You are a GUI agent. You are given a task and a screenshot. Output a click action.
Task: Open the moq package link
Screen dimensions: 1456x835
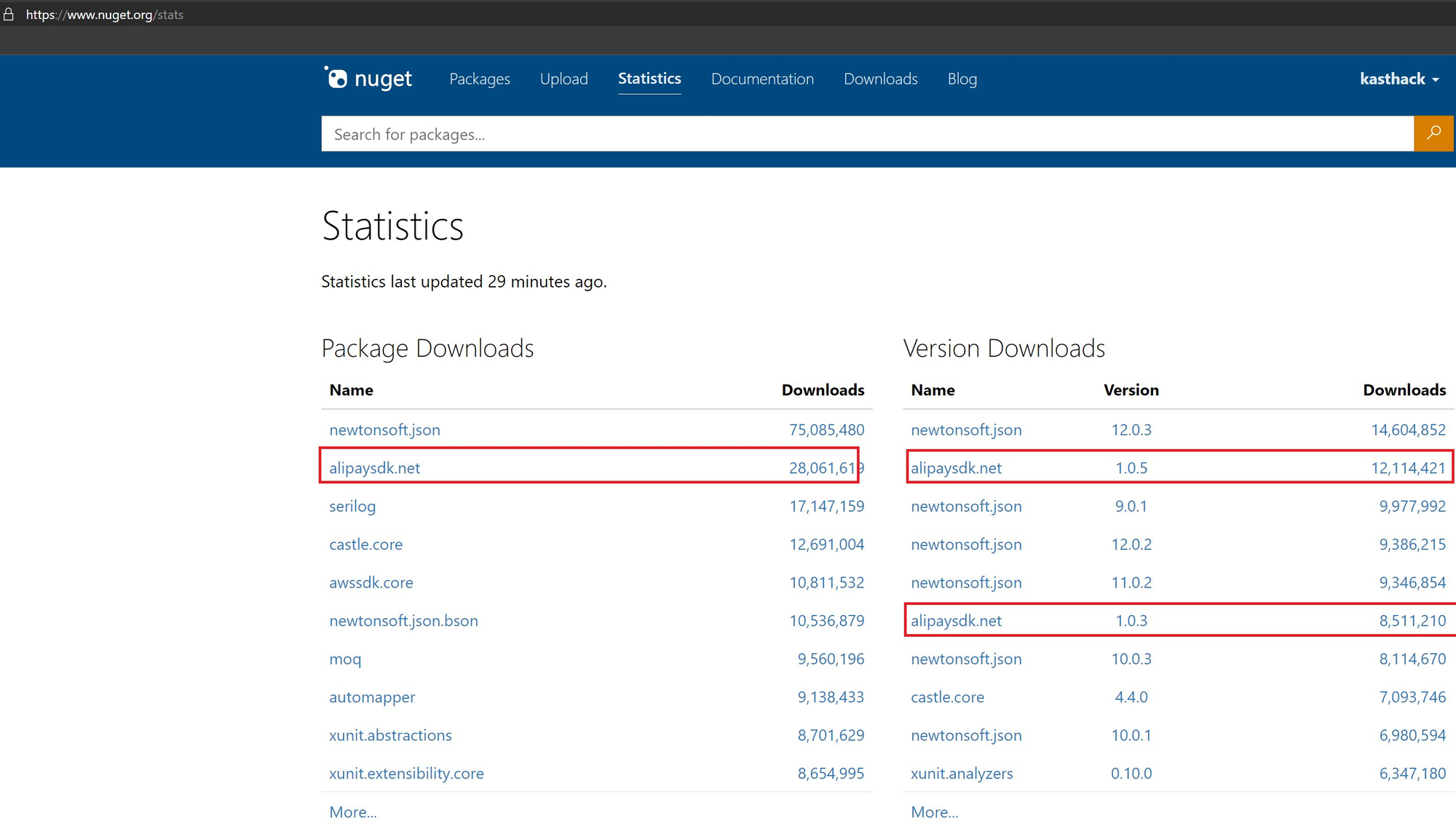tap(345, 659)
